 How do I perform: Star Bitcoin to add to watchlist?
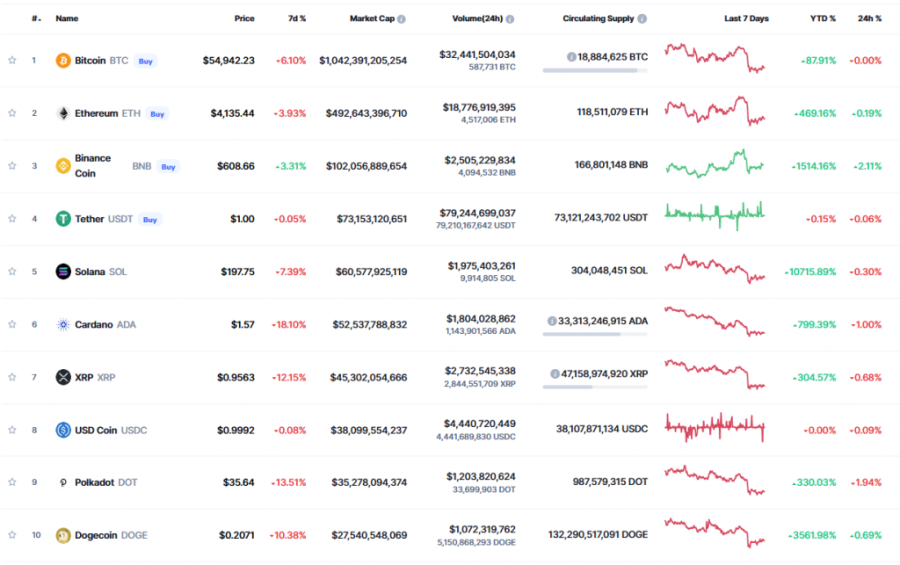pyautogui.click(x=12, y=60)
